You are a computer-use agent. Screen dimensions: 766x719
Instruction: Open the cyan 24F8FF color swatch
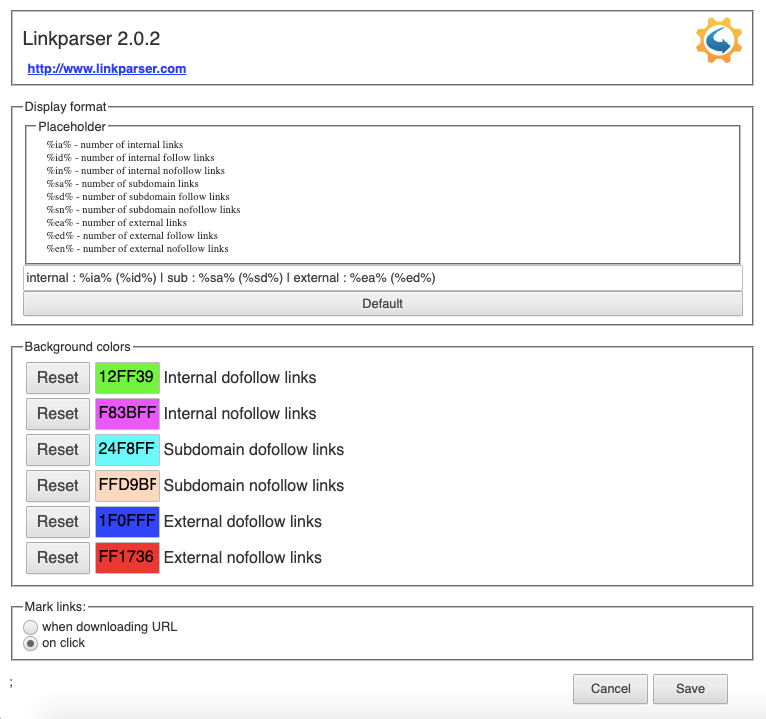127,450
